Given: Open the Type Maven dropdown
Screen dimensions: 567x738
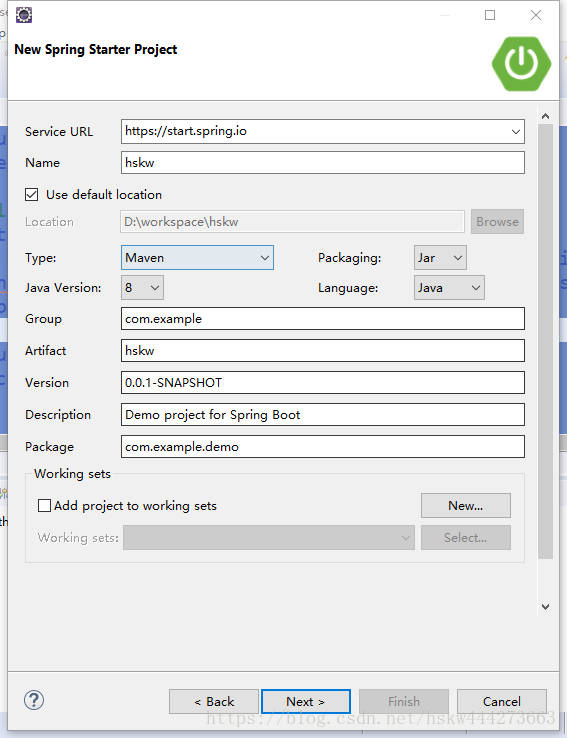Looking at the screenshot, I should coord(197,257).
